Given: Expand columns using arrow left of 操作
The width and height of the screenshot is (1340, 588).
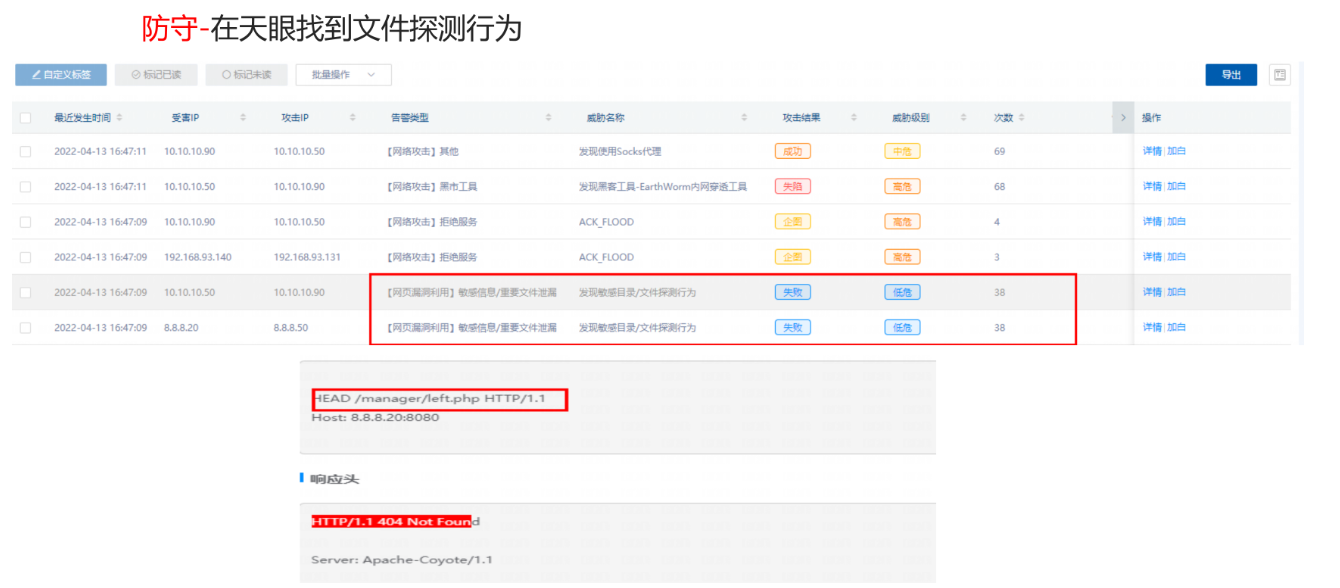Looking at the screenshot, I should [x=1123, y=118].
